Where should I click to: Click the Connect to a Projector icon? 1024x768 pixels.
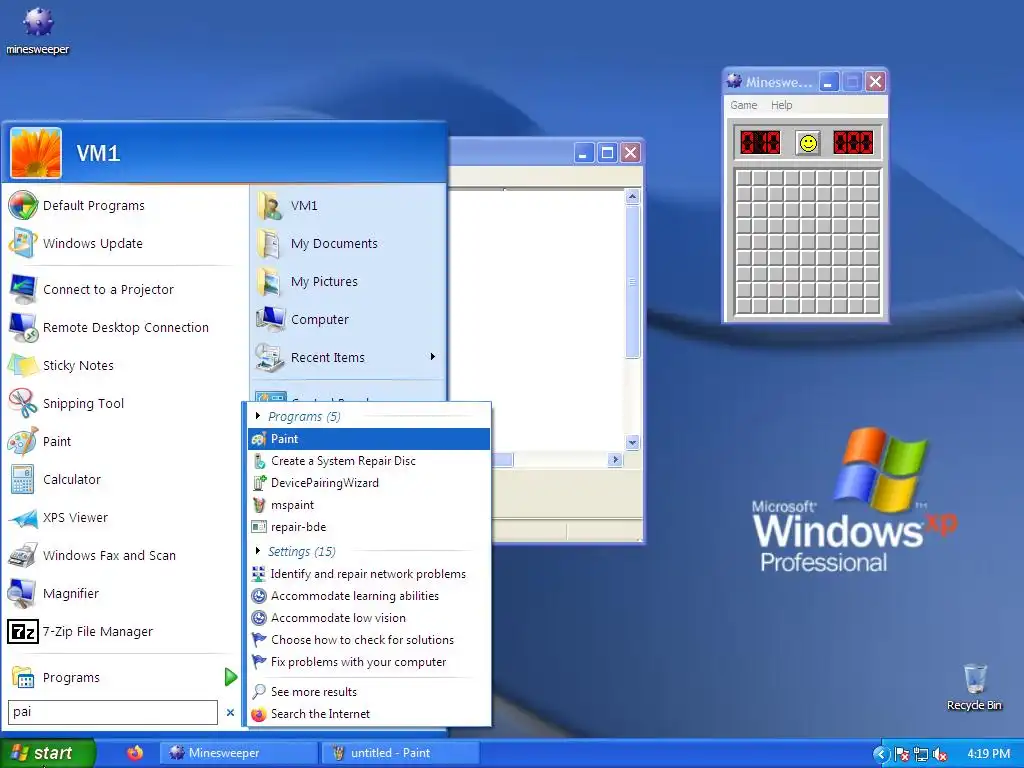tap(23, 289)
